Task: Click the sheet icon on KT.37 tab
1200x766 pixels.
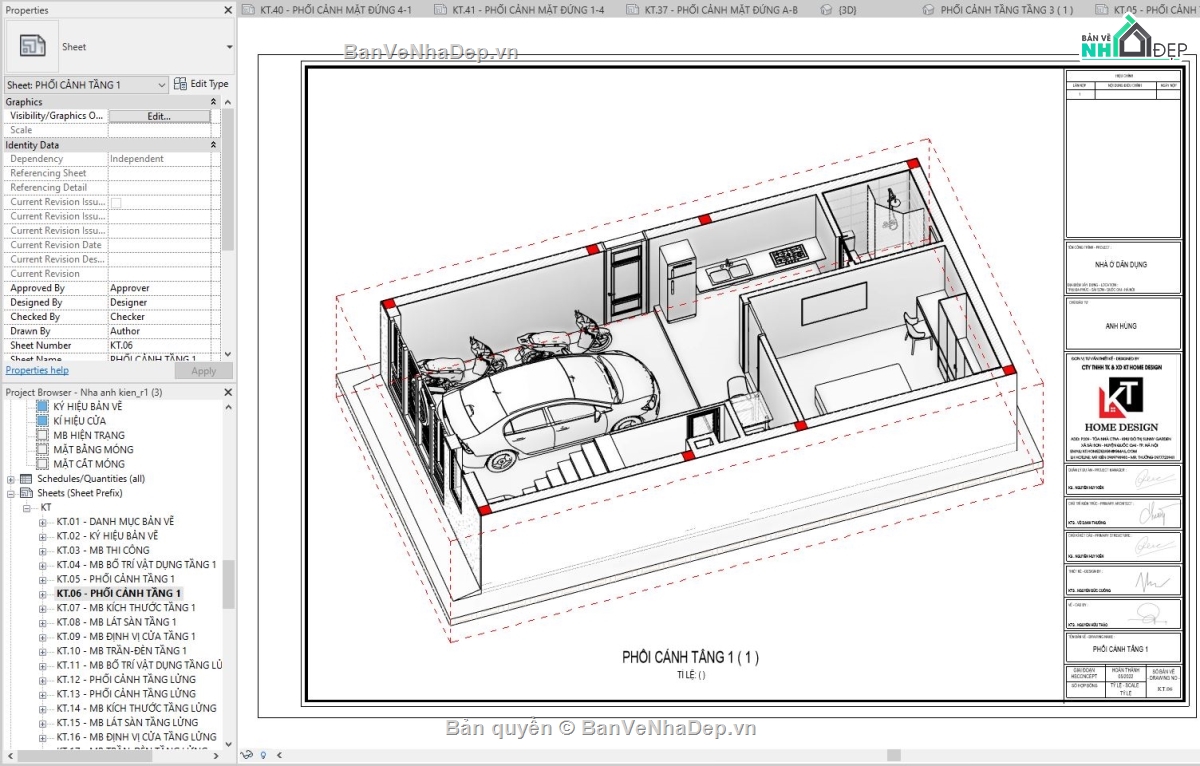Action: [633, 10]
